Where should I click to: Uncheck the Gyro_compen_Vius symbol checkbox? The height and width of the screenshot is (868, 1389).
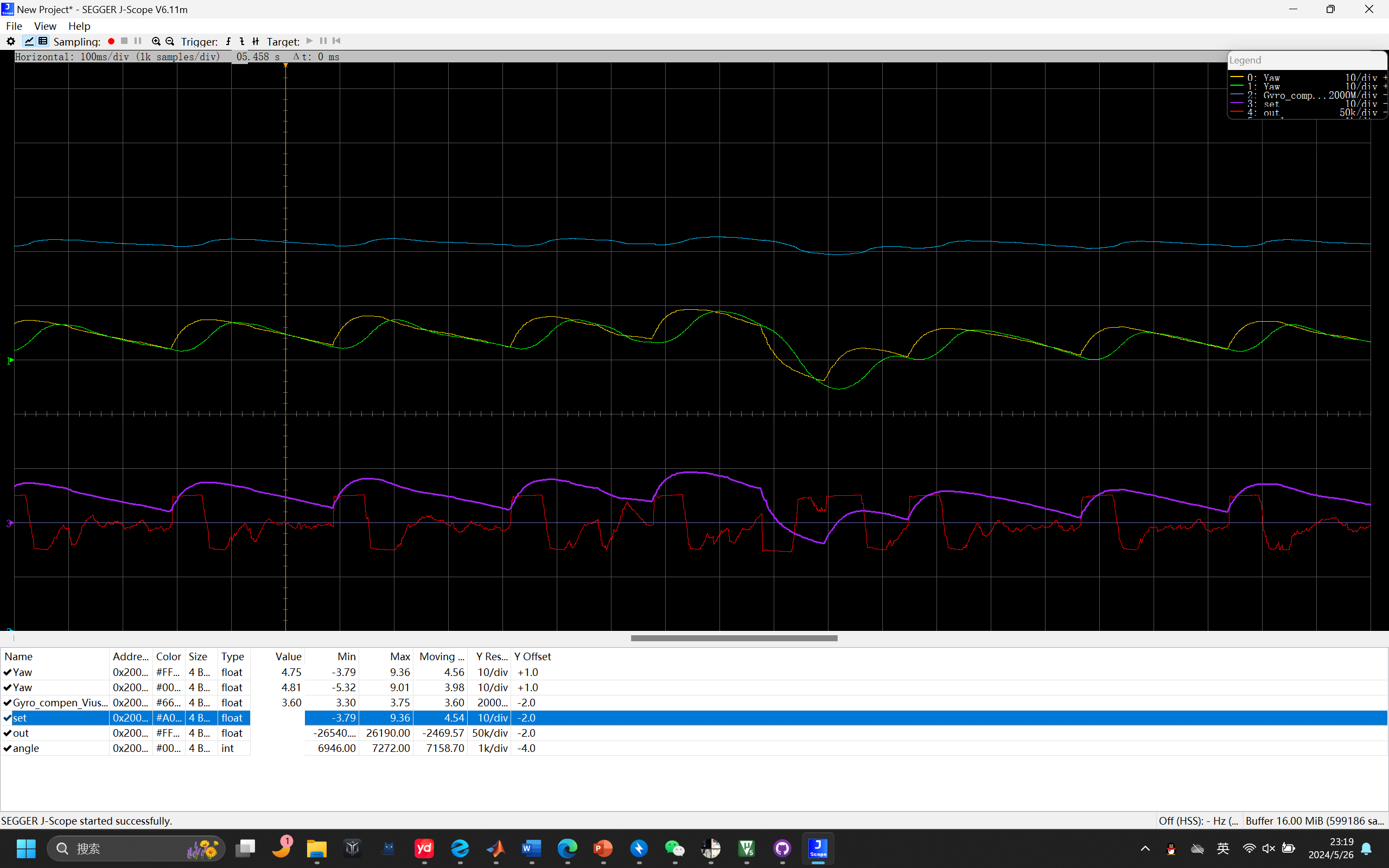8,703
